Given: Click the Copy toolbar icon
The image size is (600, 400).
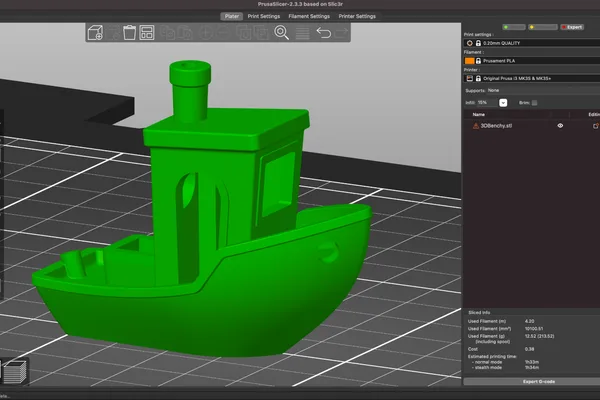Looking at the screenshot, I should [167, 33].
